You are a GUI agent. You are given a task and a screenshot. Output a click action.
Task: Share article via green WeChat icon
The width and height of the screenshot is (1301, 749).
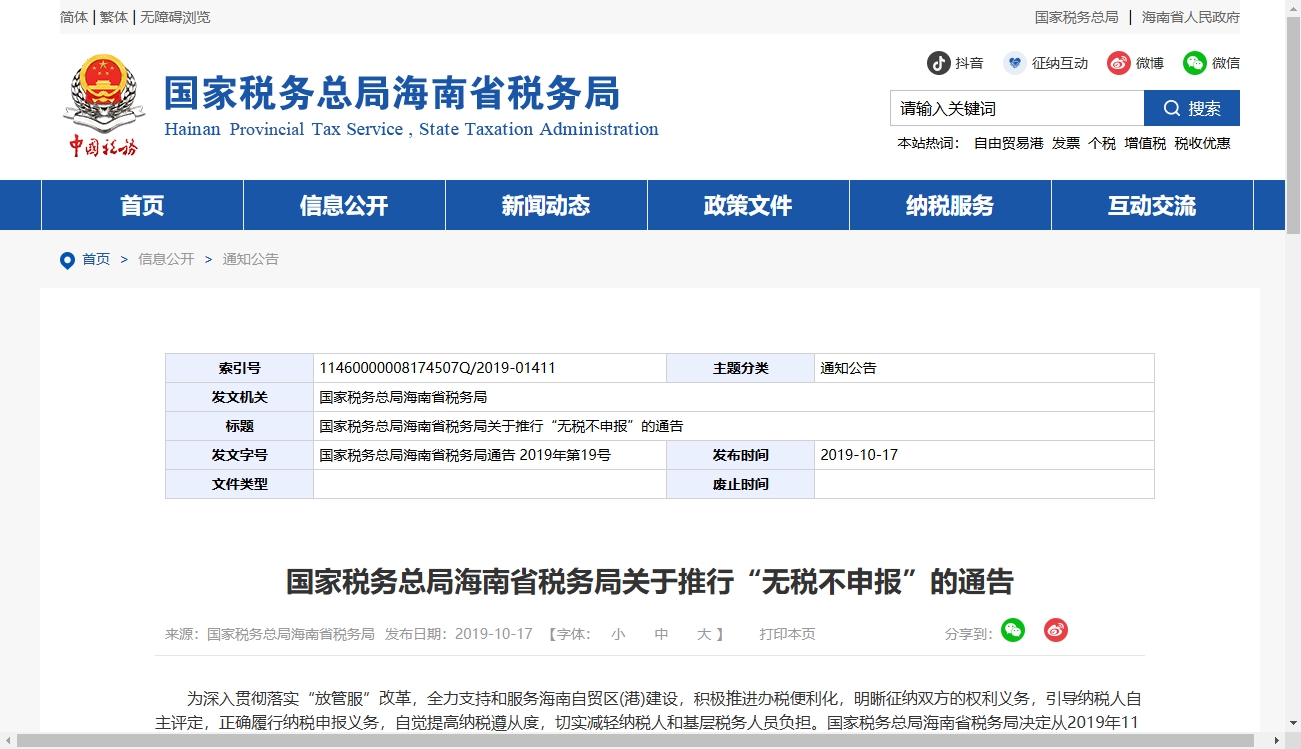coord(1013,630)
